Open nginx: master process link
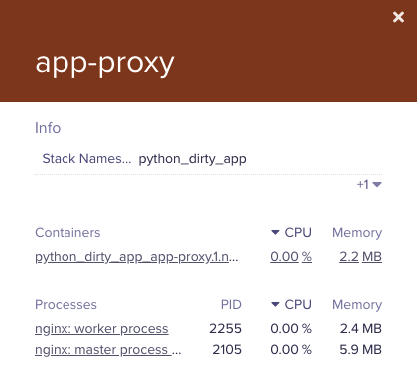 pos(108,350)
